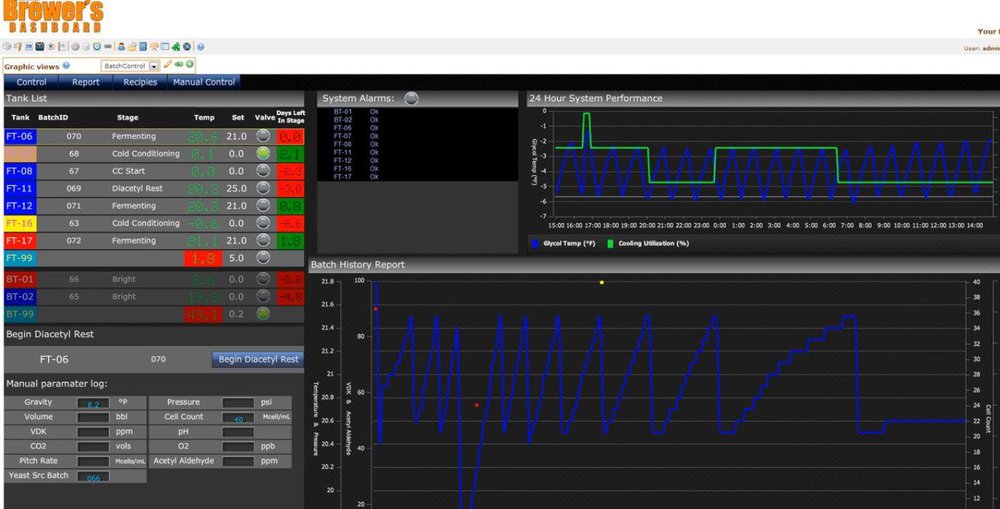Image resolution: width=1000 pixels, height=509 pixels.
Task: Click the gray gear toolbar icon
Action: (75, 47)
